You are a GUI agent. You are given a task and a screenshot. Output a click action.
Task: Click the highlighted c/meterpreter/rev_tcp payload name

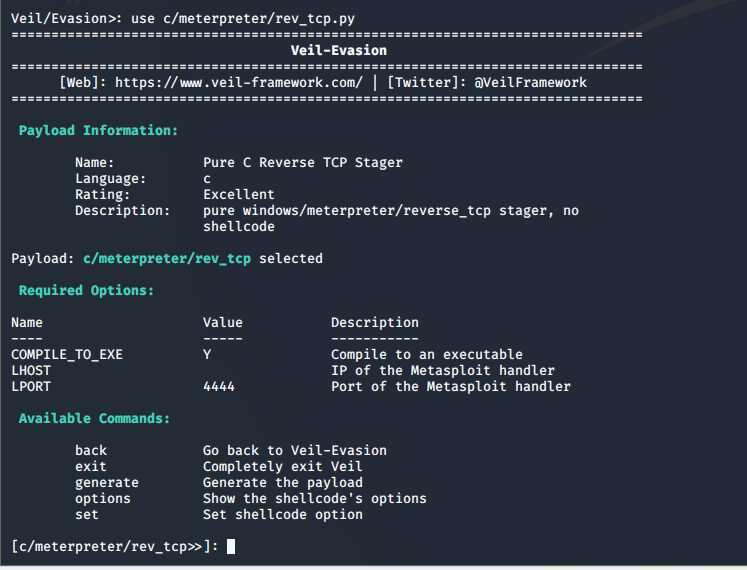pos(167,258)
